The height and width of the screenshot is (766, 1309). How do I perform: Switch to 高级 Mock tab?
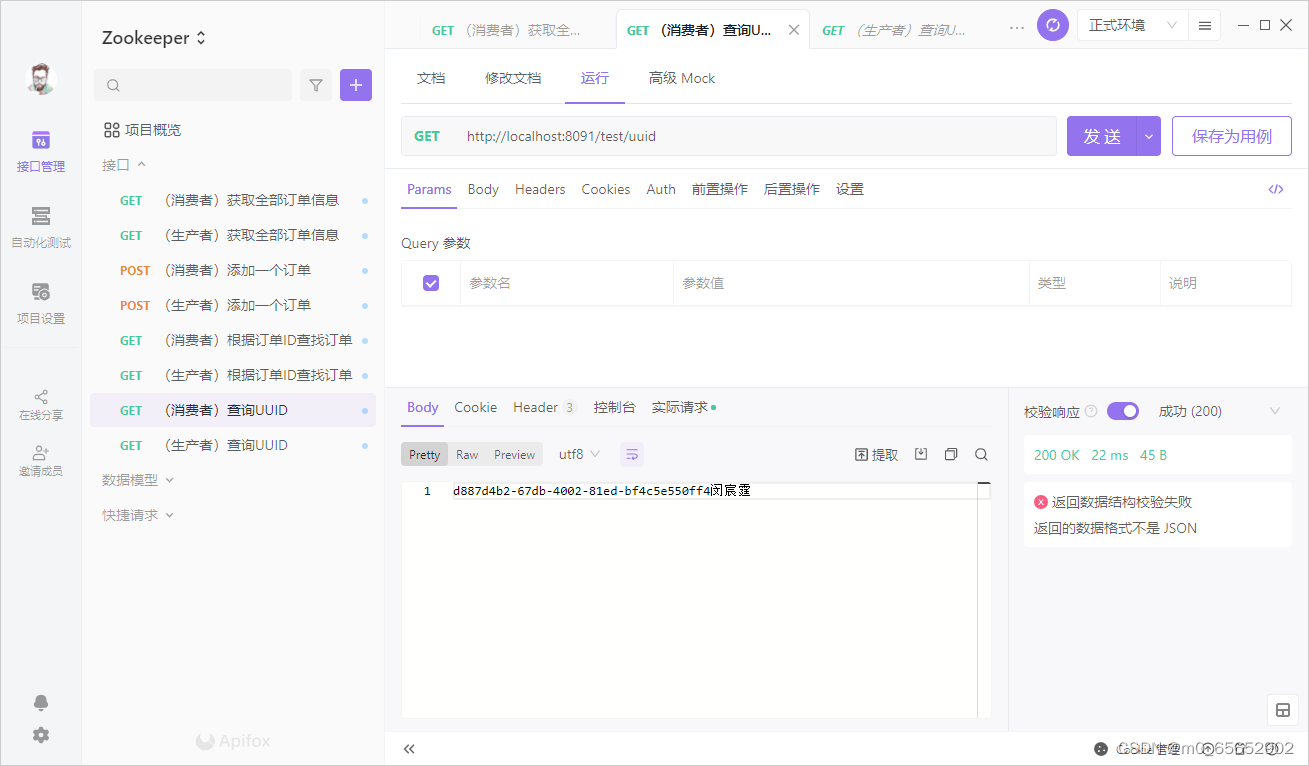tap(682, 78)
